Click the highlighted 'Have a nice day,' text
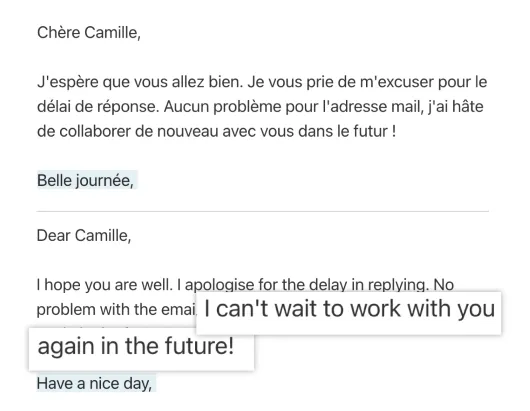The width and height of the screenshot is (530, 411). (94, 384)
